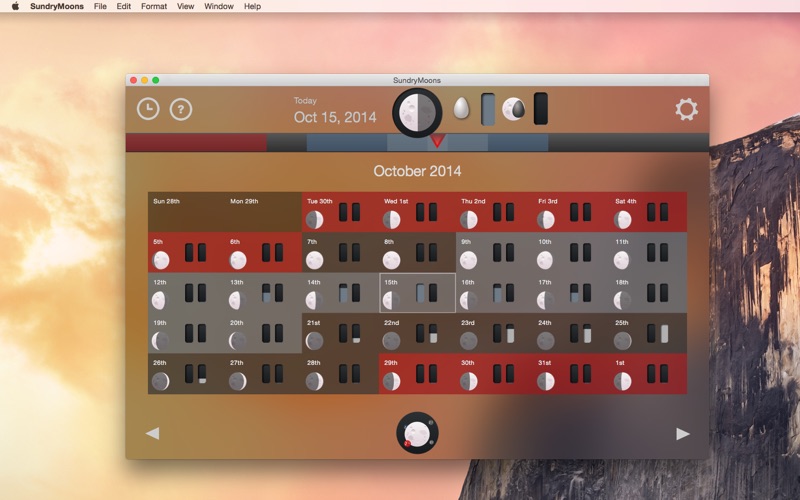Click the "30th" day label in last row
Image resolution: width=800 pixels, height=500 pixels.
click(x=468, y=363)
